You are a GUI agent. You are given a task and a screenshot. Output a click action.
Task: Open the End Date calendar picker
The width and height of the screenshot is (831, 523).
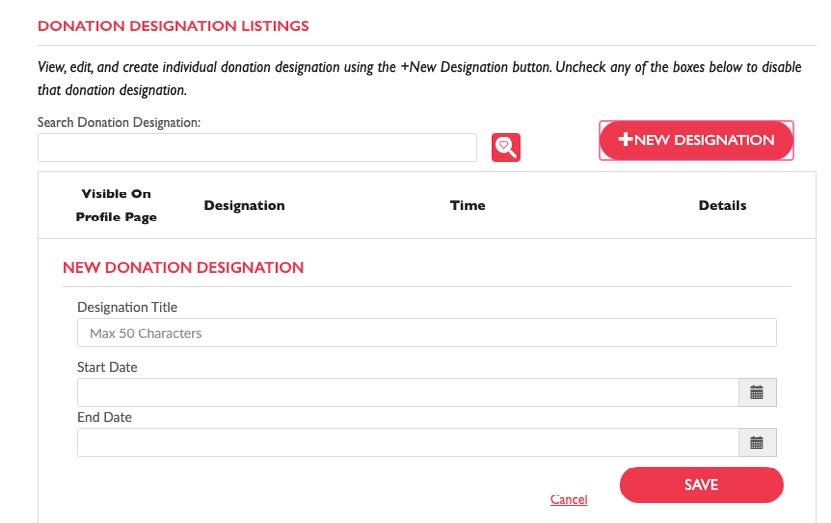coord(757,442)
